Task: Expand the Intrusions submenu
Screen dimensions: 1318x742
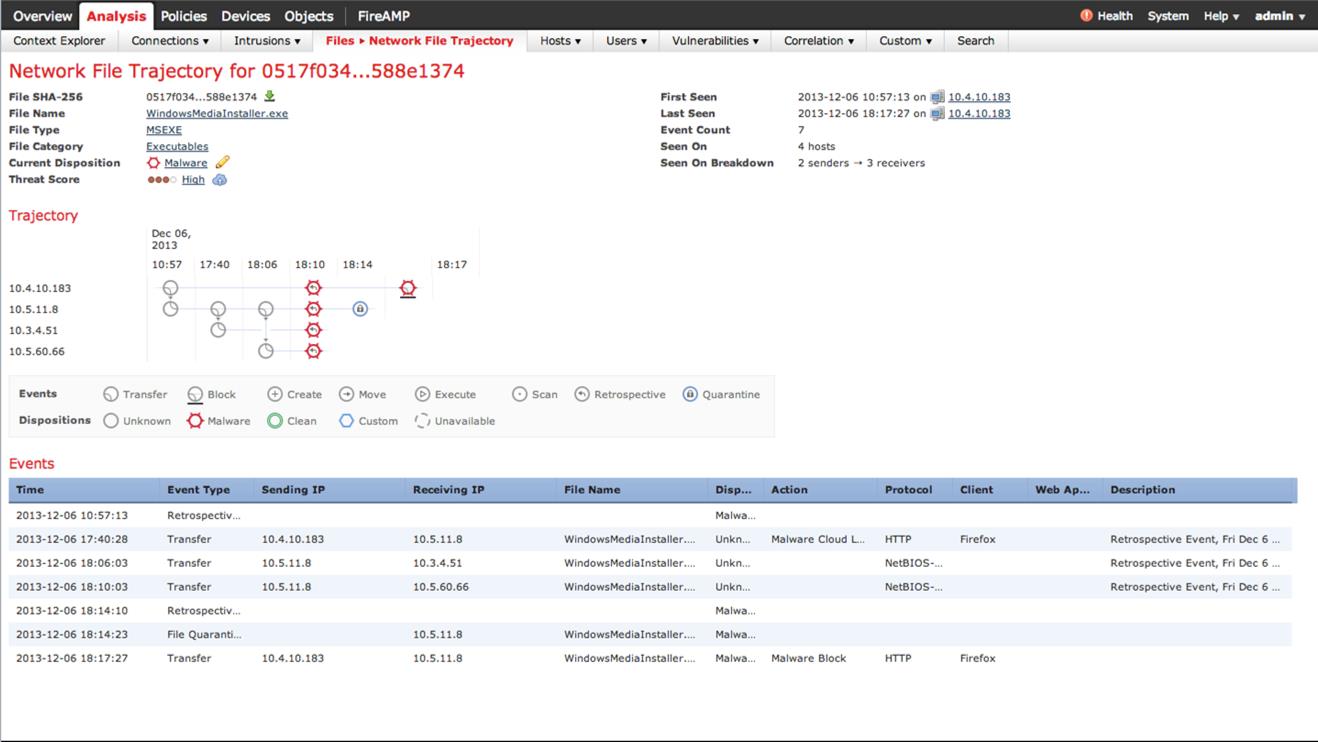Action: point(267,41)
